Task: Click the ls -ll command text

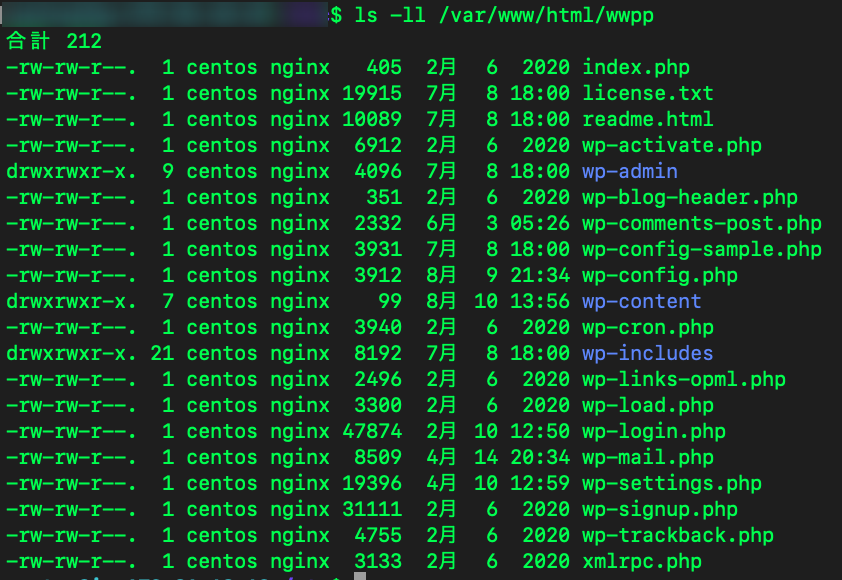Action: click(390, 15)
